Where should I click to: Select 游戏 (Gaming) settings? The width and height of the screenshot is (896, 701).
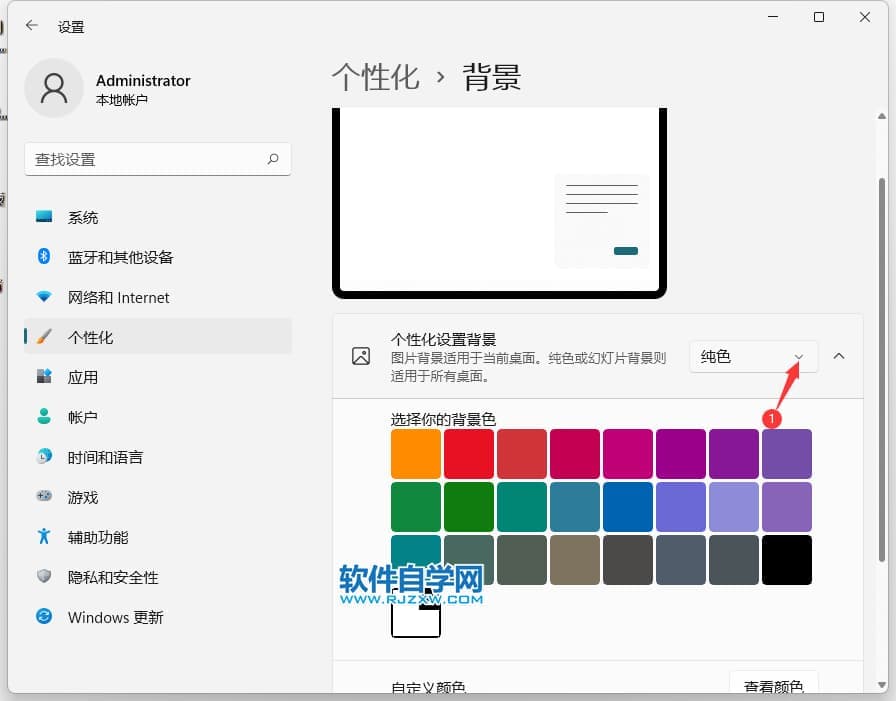pos(82,497)
